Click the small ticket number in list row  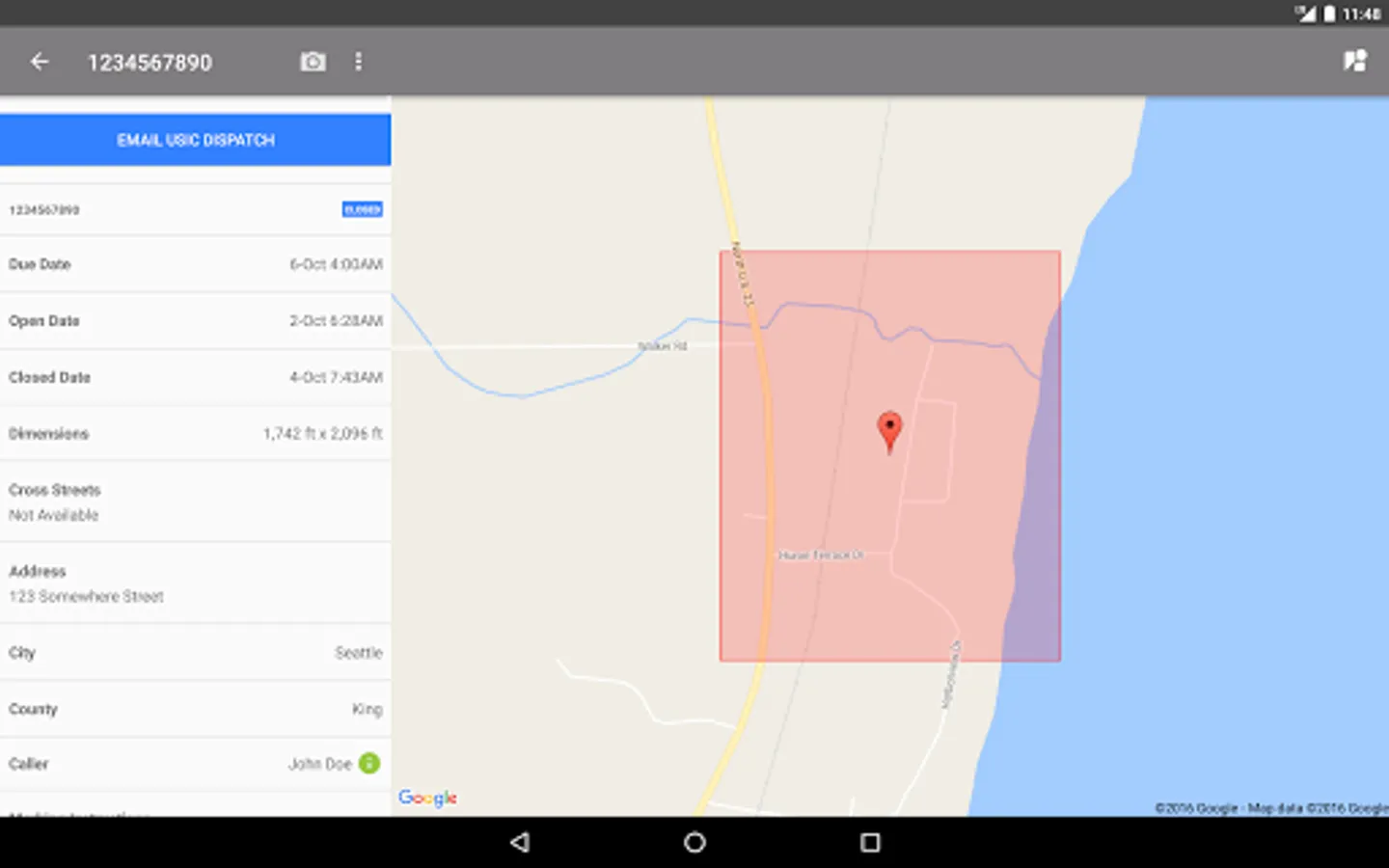[44, 209]
